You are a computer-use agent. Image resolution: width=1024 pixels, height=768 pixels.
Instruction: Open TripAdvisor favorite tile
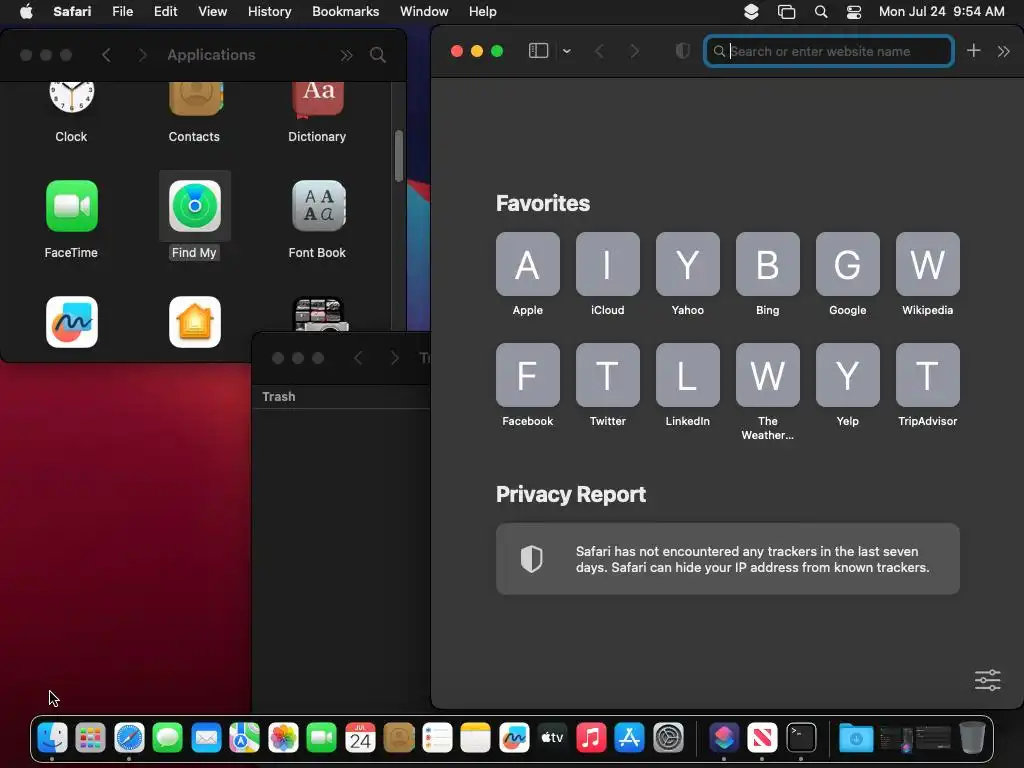[x=927, y=375]
